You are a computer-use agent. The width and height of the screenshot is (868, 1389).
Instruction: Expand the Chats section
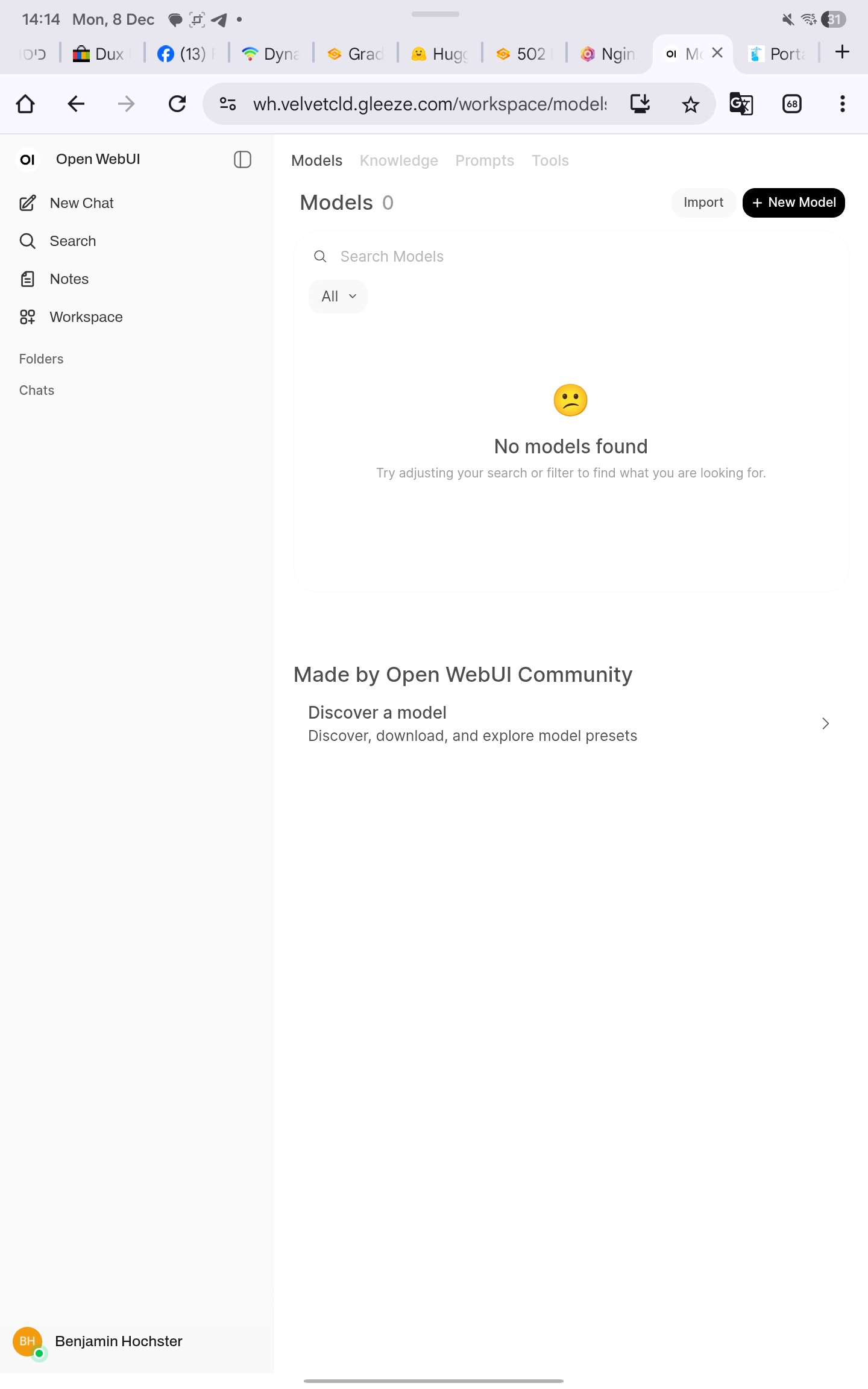[37, 391]
